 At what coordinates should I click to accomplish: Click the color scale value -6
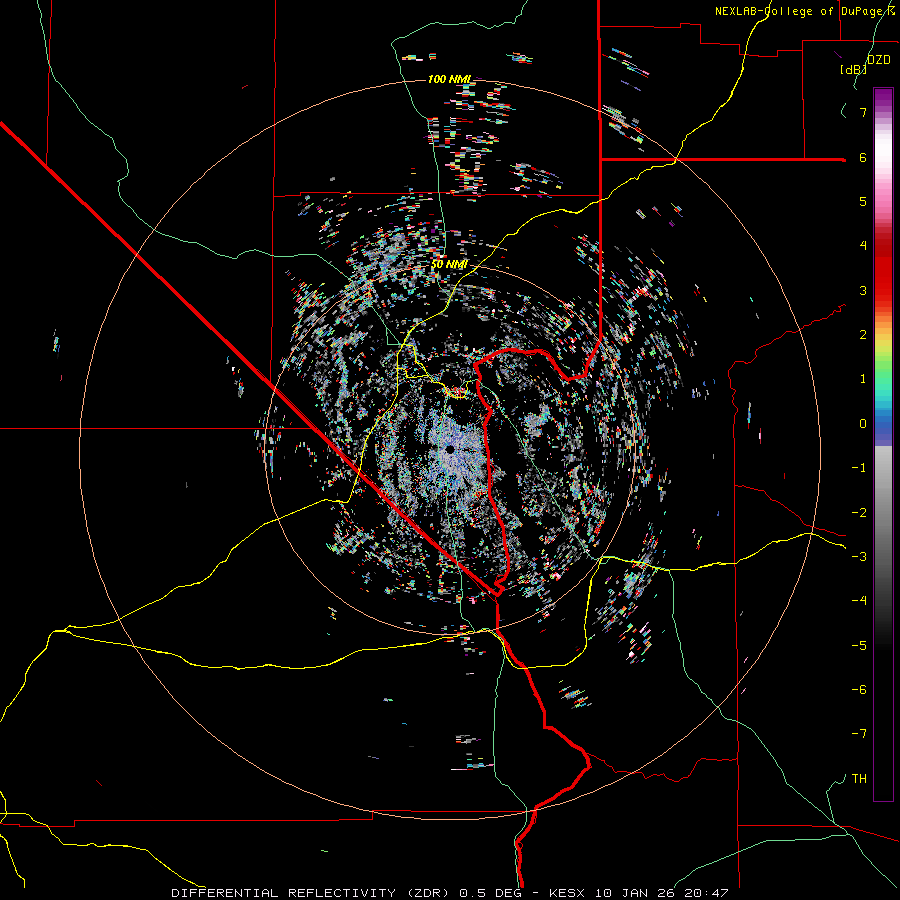859,690
